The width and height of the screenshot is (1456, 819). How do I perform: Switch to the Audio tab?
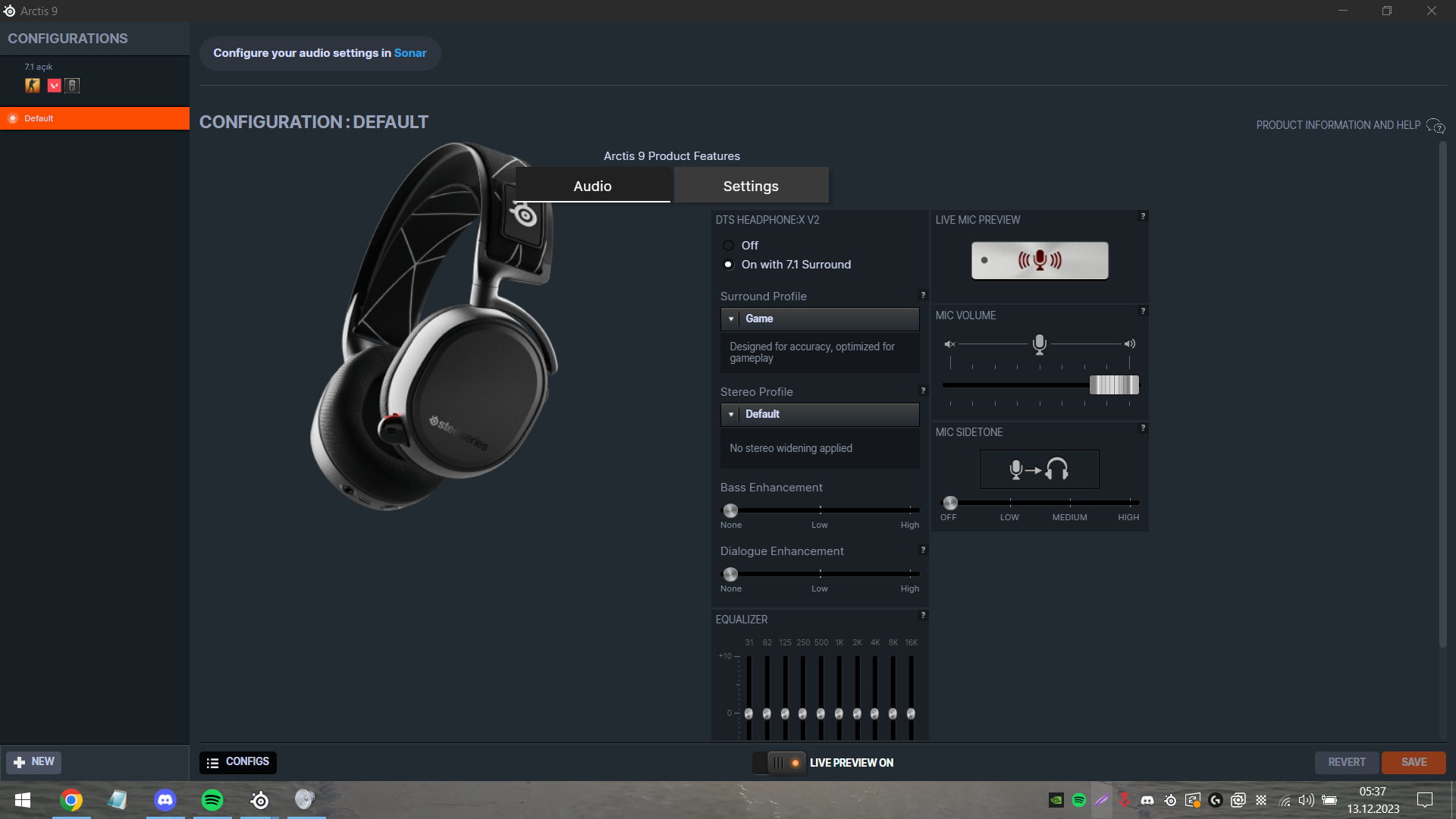[592, 186]
